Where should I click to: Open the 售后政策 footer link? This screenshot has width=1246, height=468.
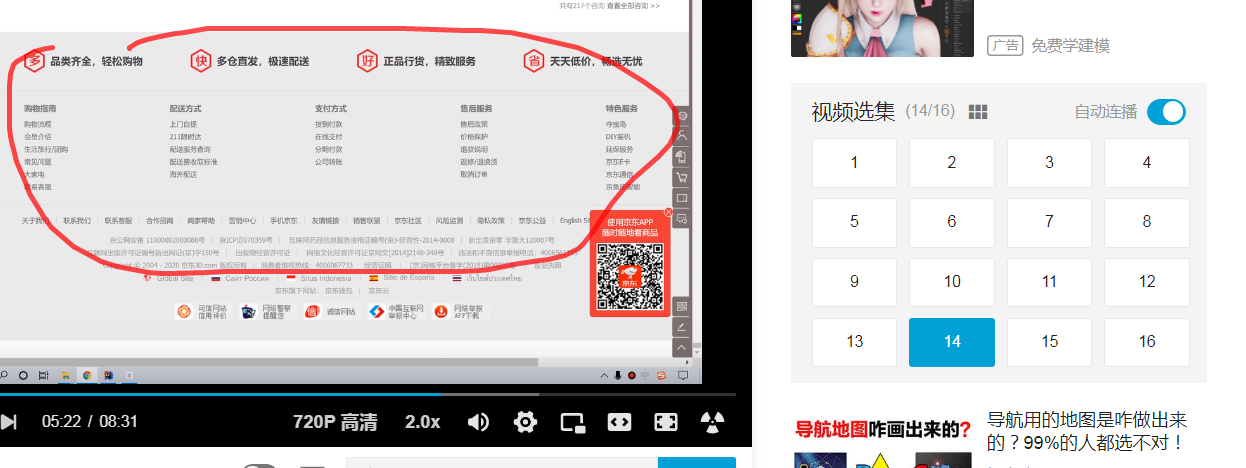pyautogui.click(x=474, y=124)
